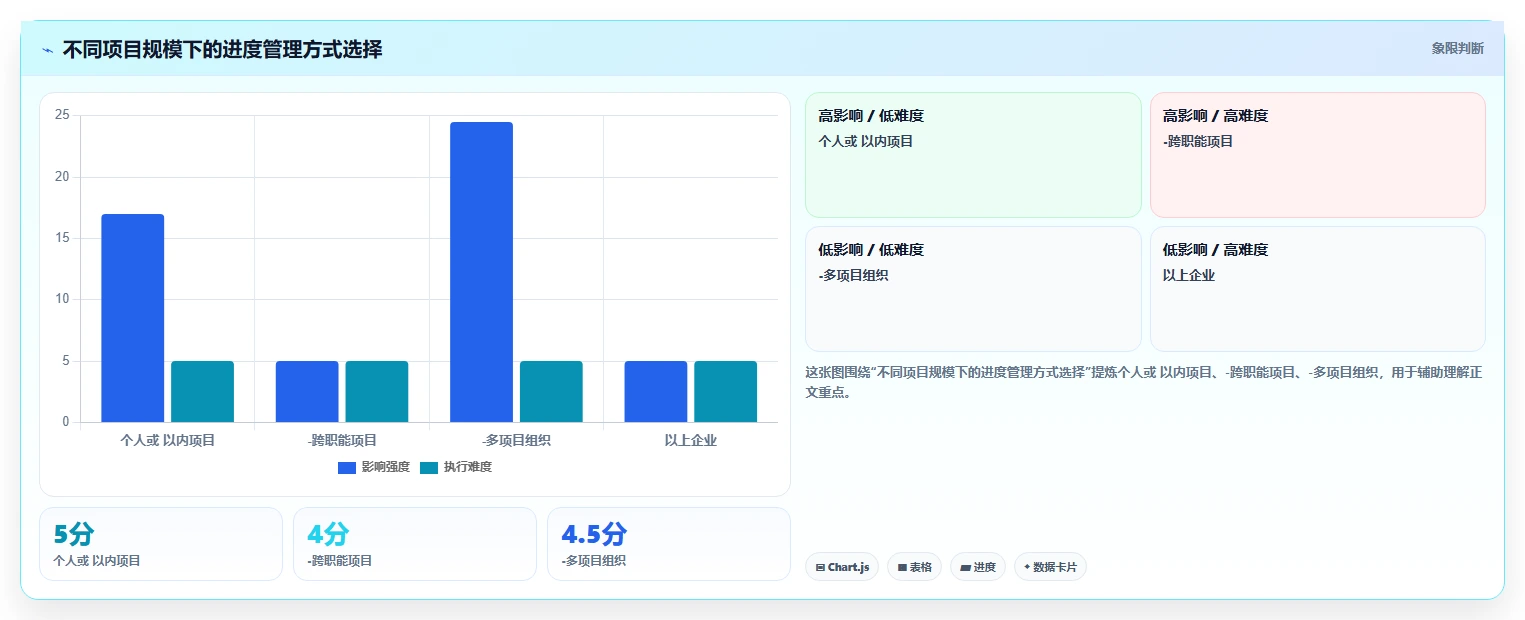Click the teal bar for 以上企业
1525x620 pixels.
[x=725, y=391]
